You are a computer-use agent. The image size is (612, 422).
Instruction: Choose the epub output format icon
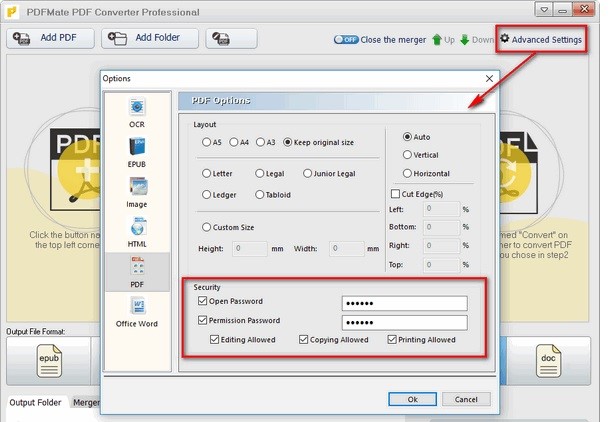49,361
